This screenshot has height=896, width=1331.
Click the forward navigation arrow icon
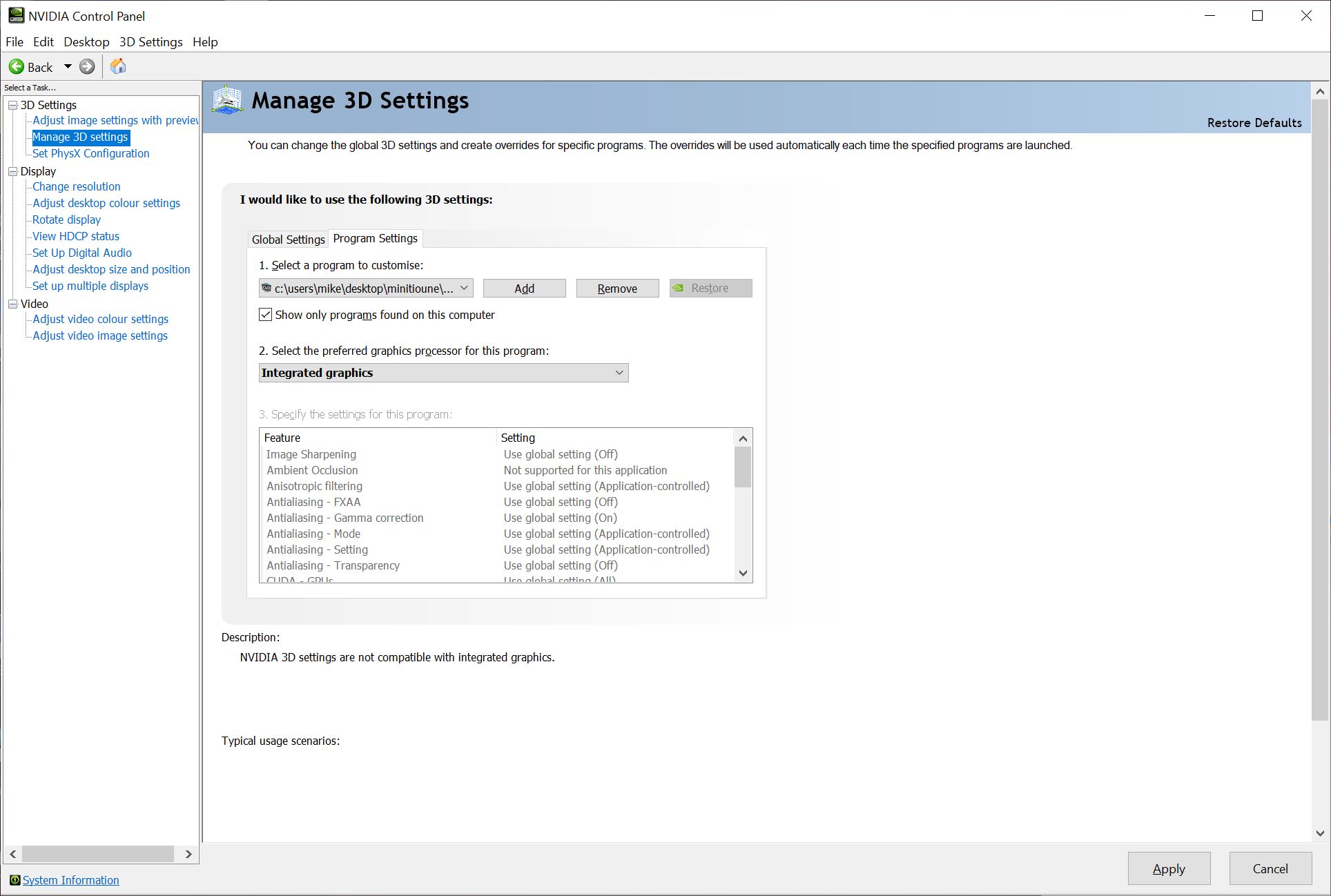89,66
